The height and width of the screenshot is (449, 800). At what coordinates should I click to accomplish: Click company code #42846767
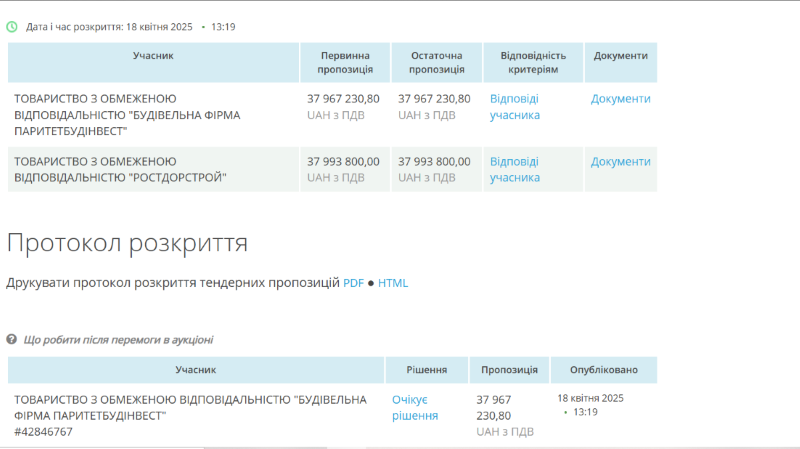pyautogui.click(x=43, y=432)
